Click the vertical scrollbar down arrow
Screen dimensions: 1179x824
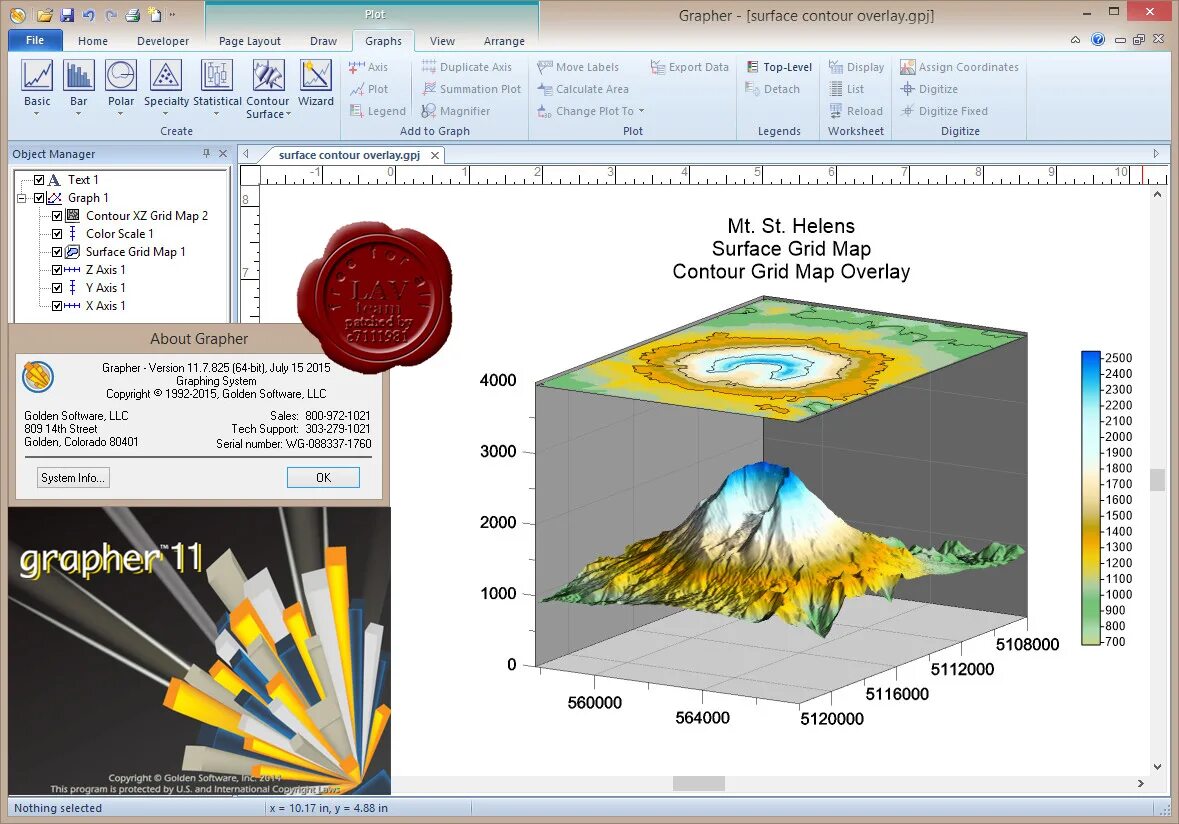(1158, 766)
